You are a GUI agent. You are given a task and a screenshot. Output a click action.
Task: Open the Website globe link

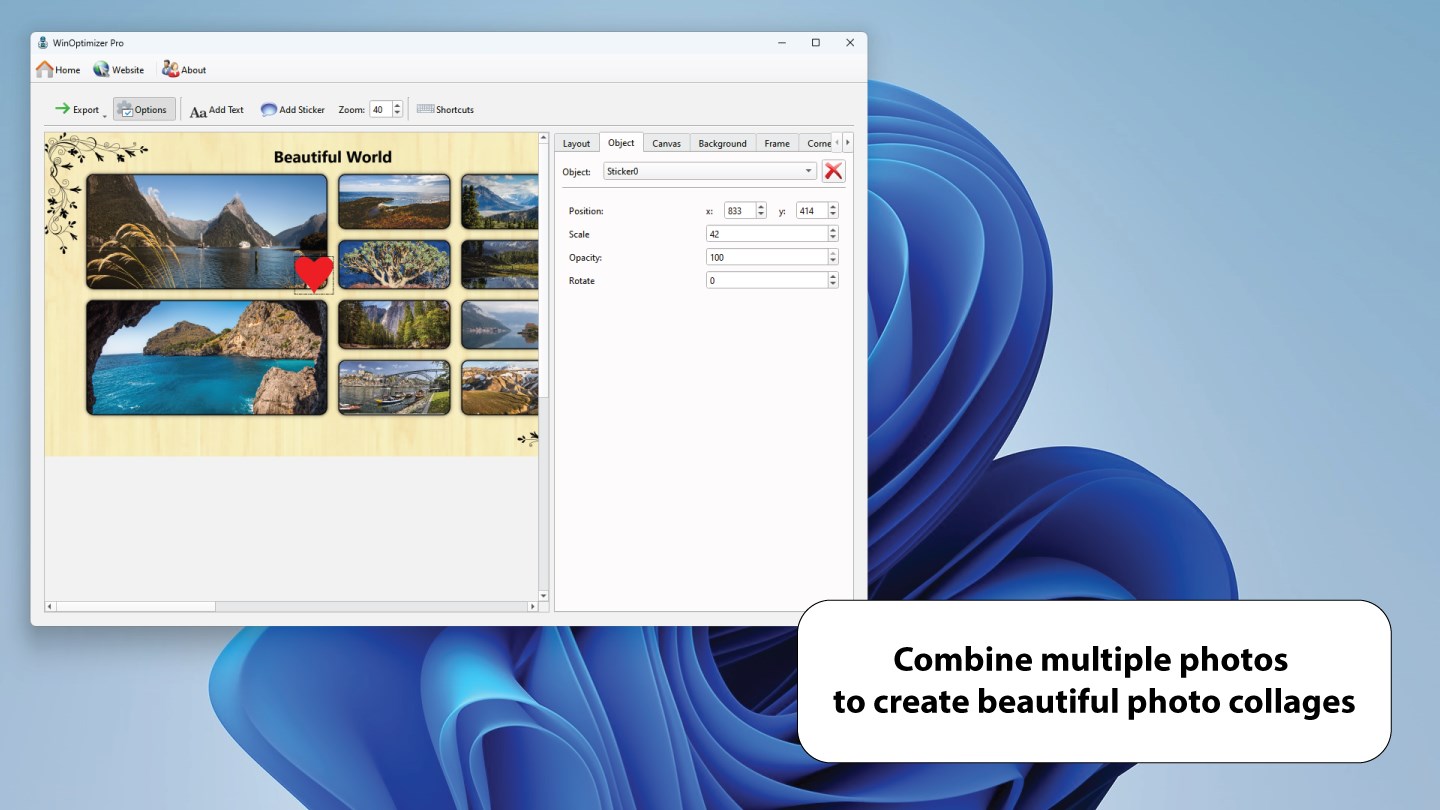[119, 70]
